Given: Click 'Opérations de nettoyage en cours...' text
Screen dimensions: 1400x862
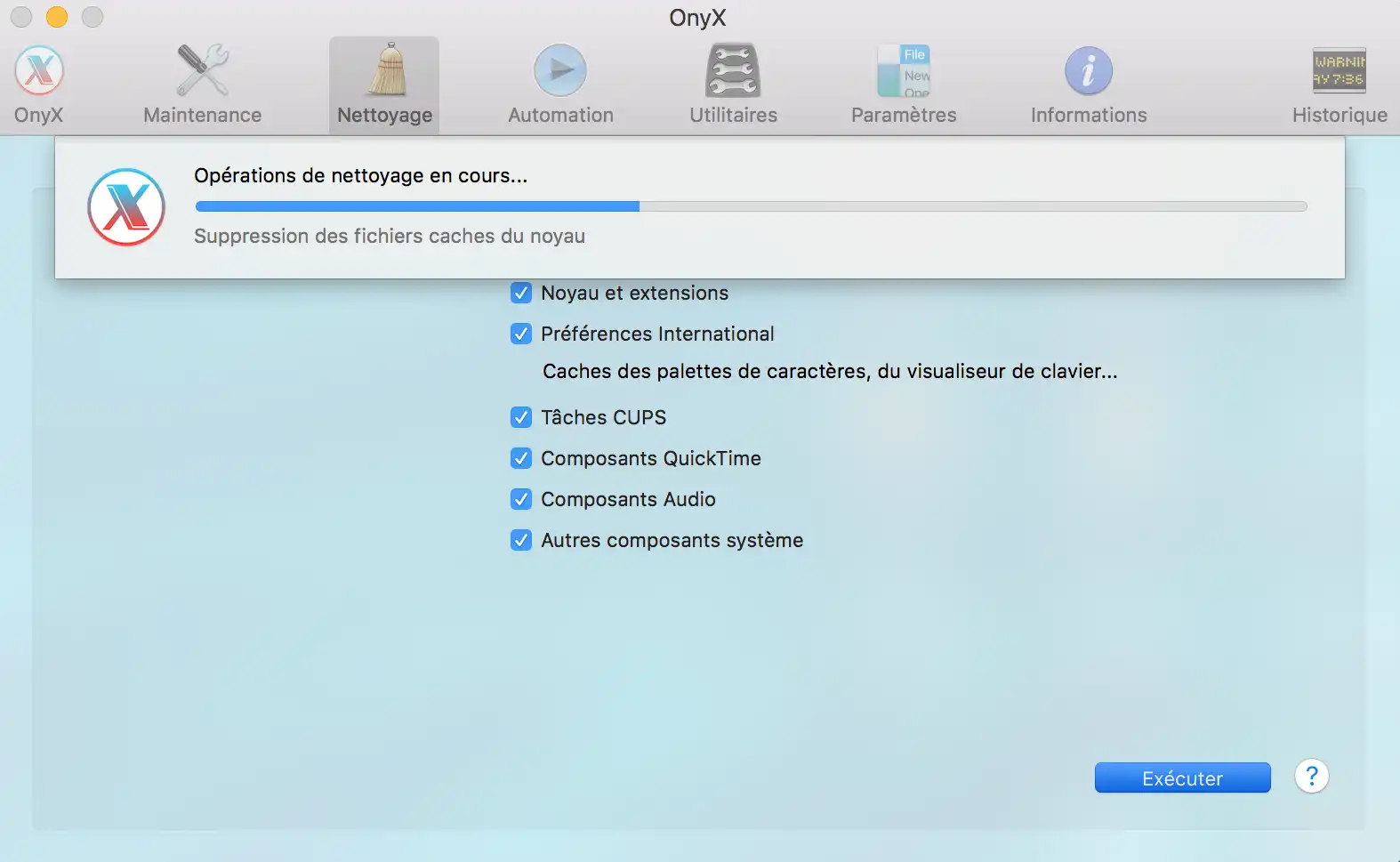Looking at the screenshot, I should click(361, 175).
